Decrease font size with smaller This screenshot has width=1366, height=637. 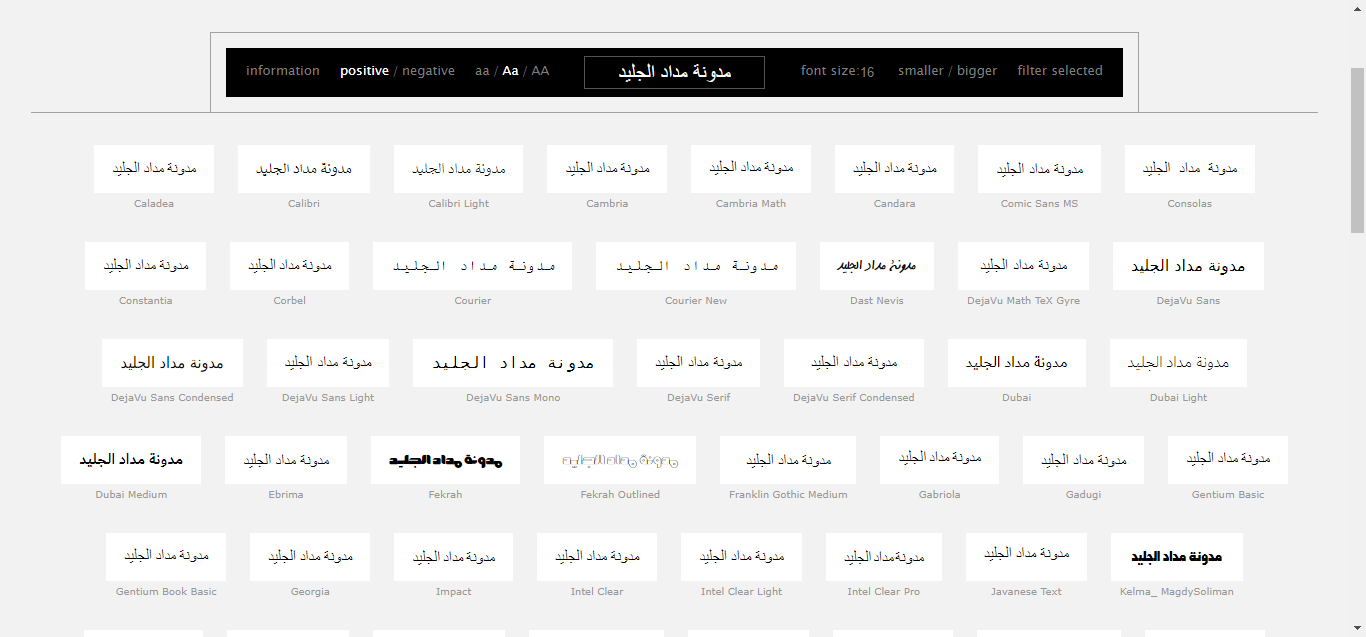coord(920,71)
